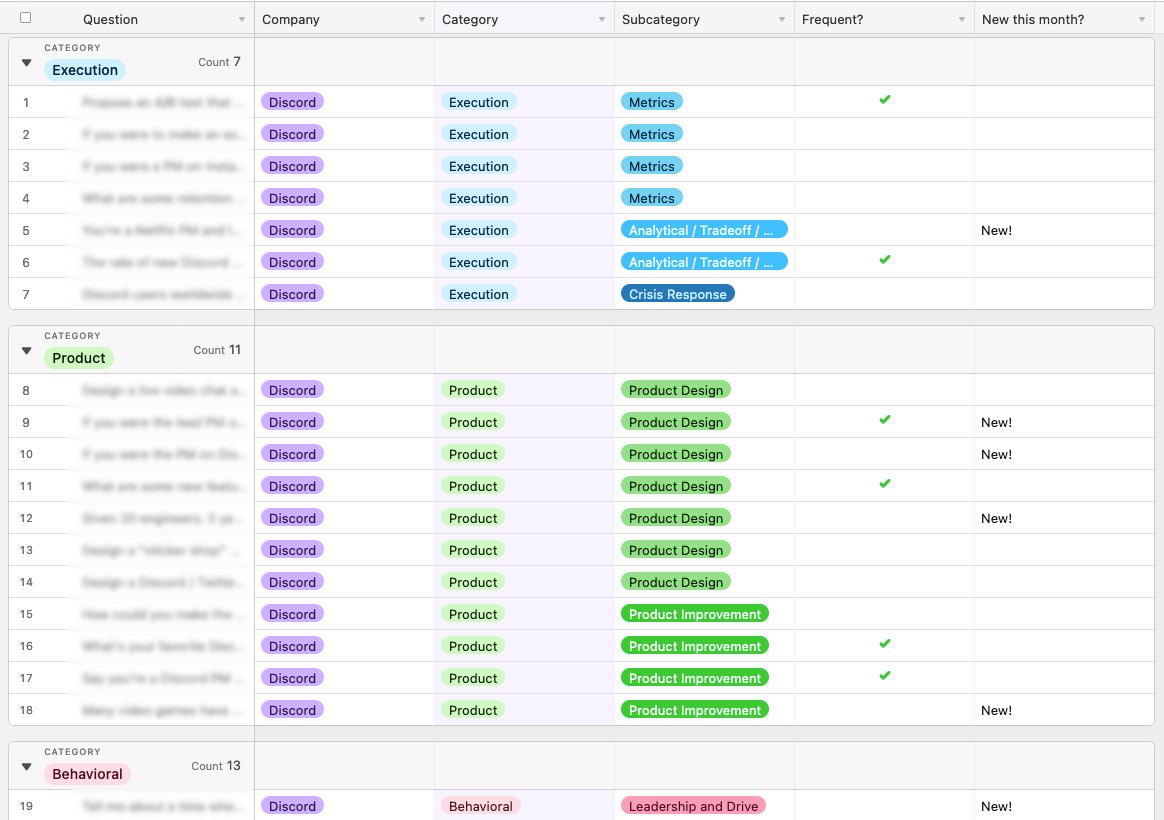Image resolution: width=1164 pixels, height=820 pixels.
Task: Uncheck the Frequent checkmark in row 6
Action: pos(884,260)
